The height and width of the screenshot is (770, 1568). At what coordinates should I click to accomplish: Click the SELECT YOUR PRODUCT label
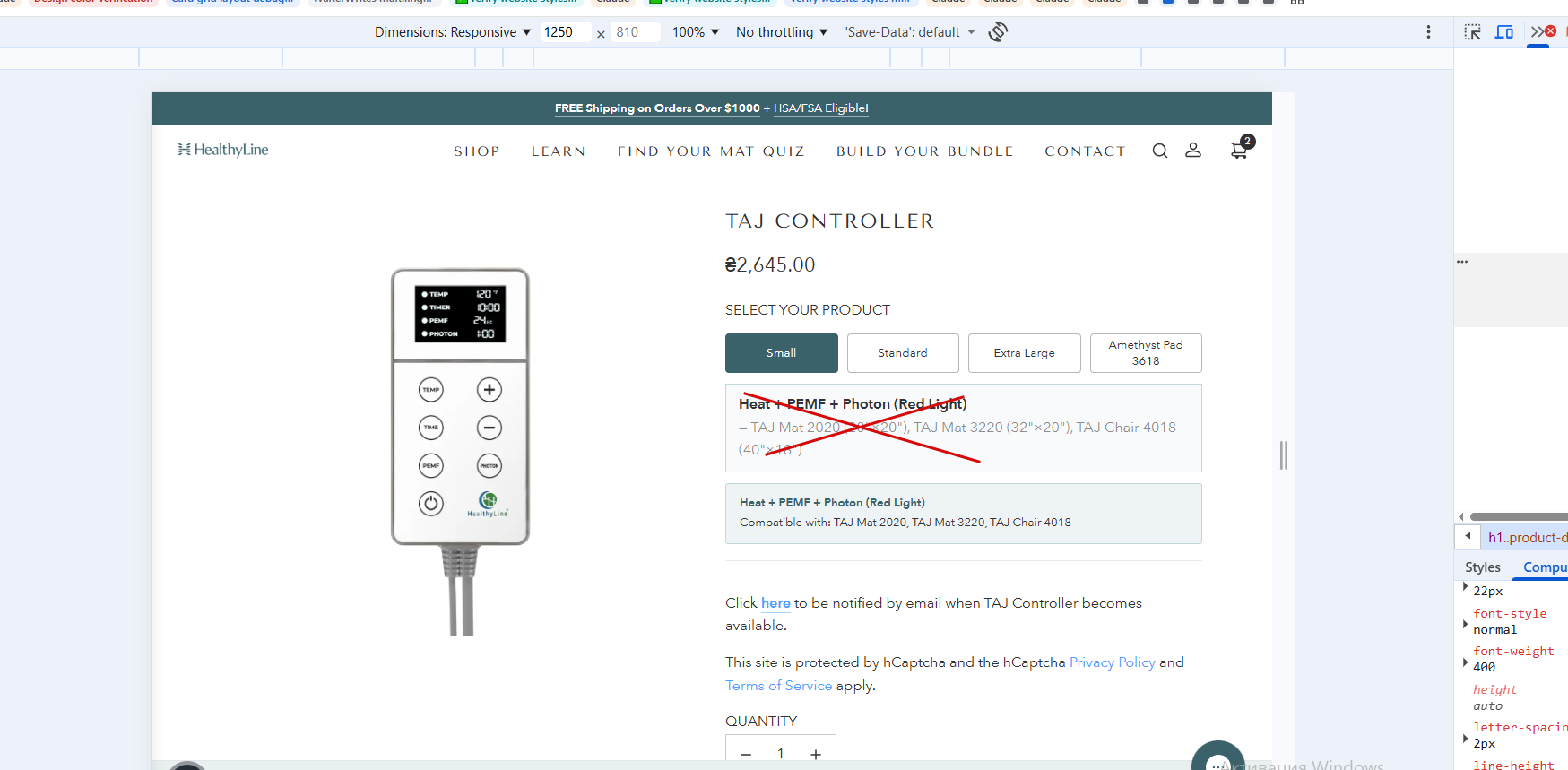coord(808,310)
